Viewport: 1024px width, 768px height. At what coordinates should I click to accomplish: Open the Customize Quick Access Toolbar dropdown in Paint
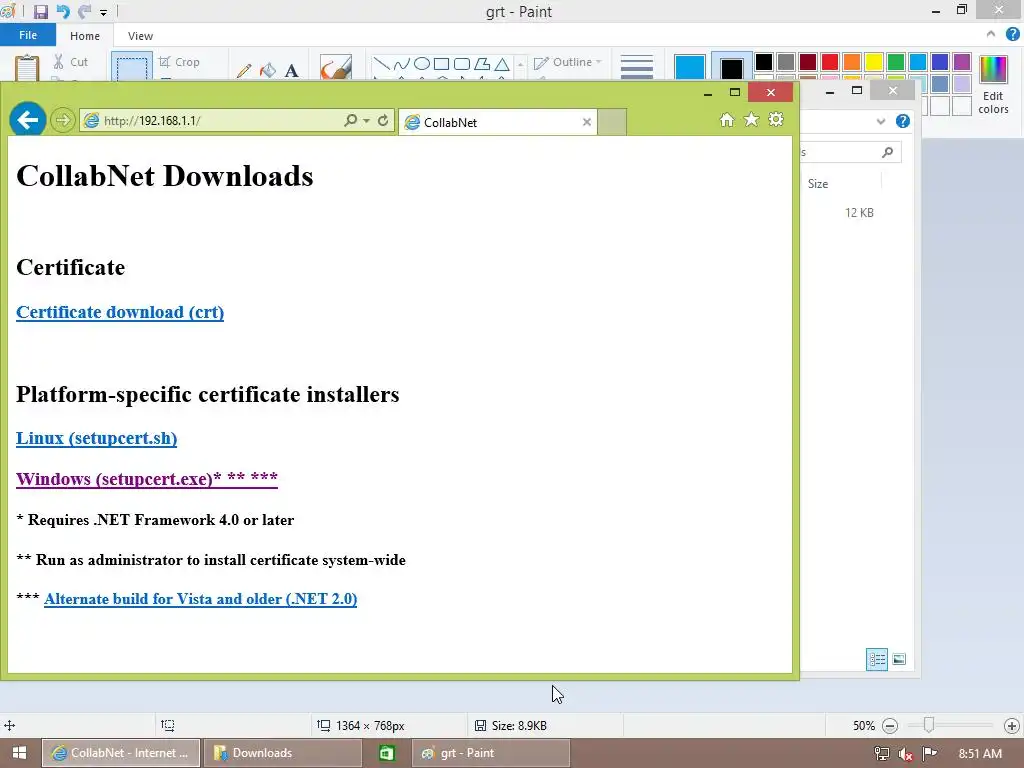click(x=103, y=12)
